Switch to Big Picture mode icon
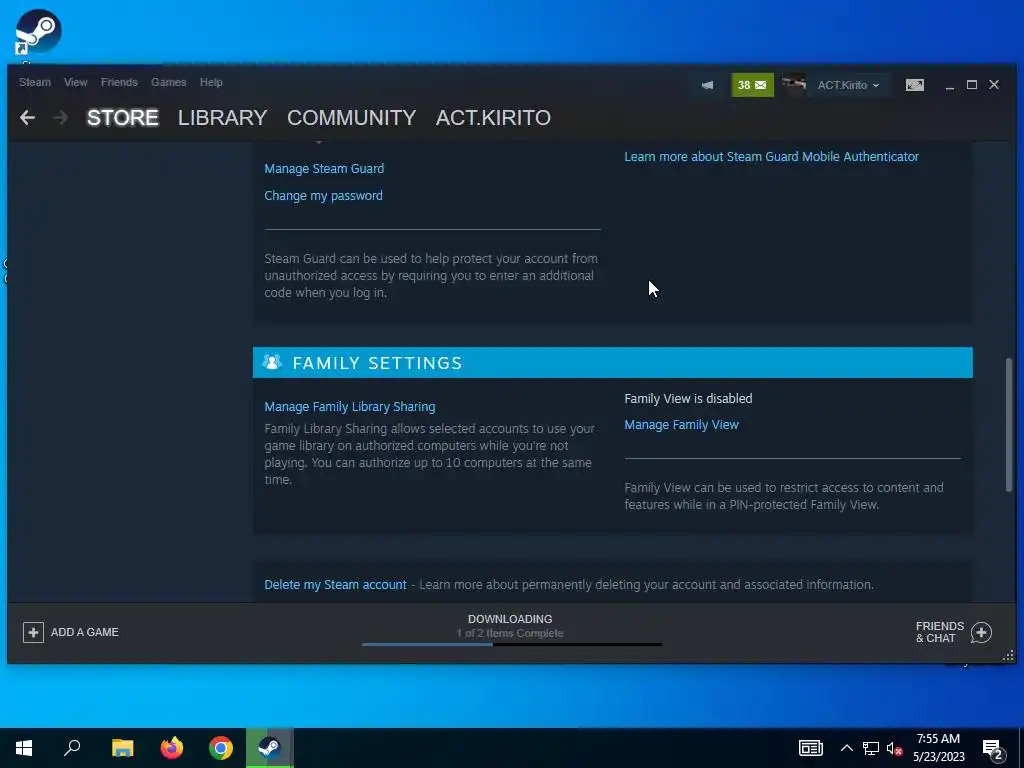 pos(914,85)
